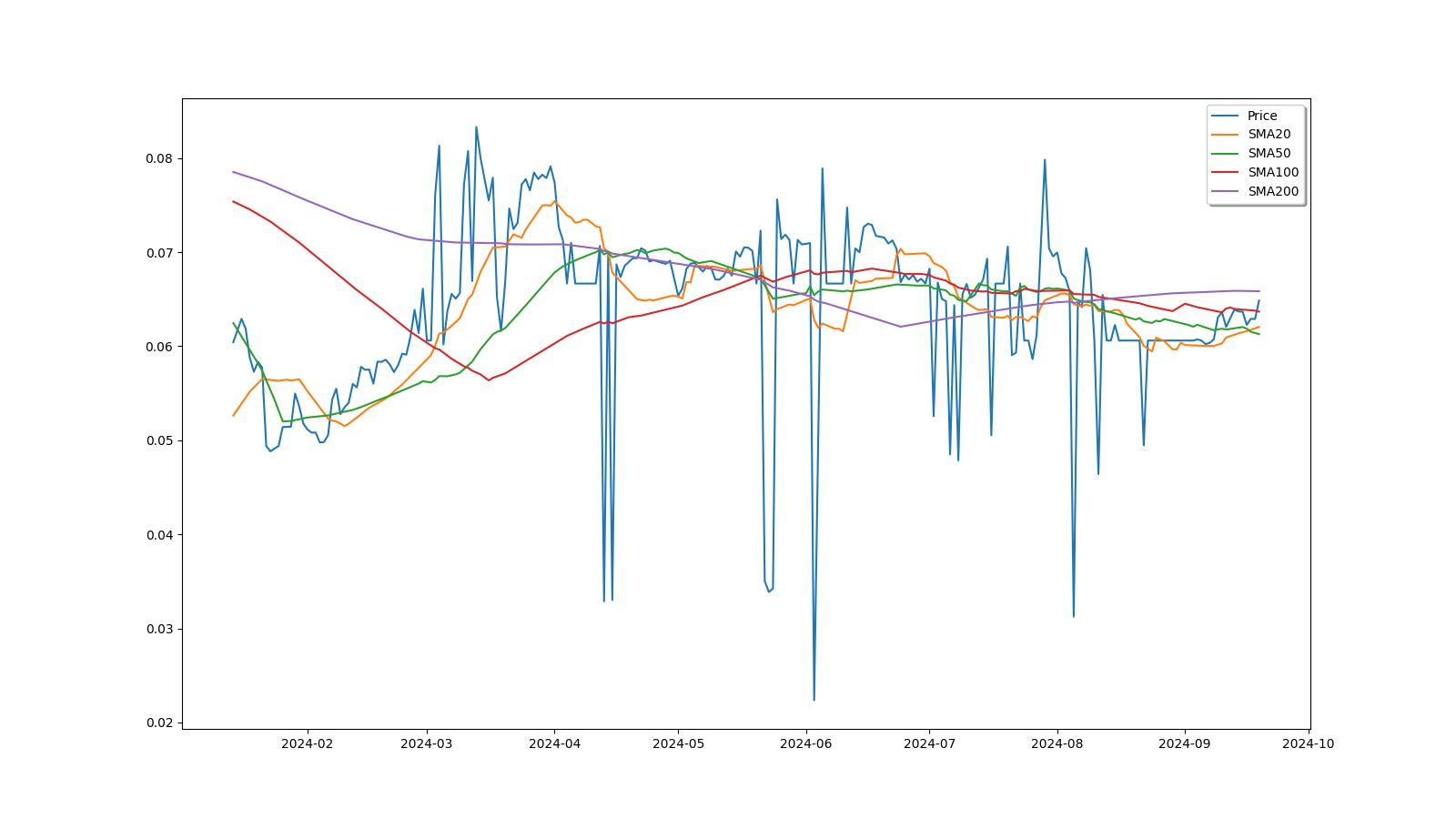Click the green SMA50 line swatch in legend
Viewport: 1456px width, 819px height.
point(1226,154)
